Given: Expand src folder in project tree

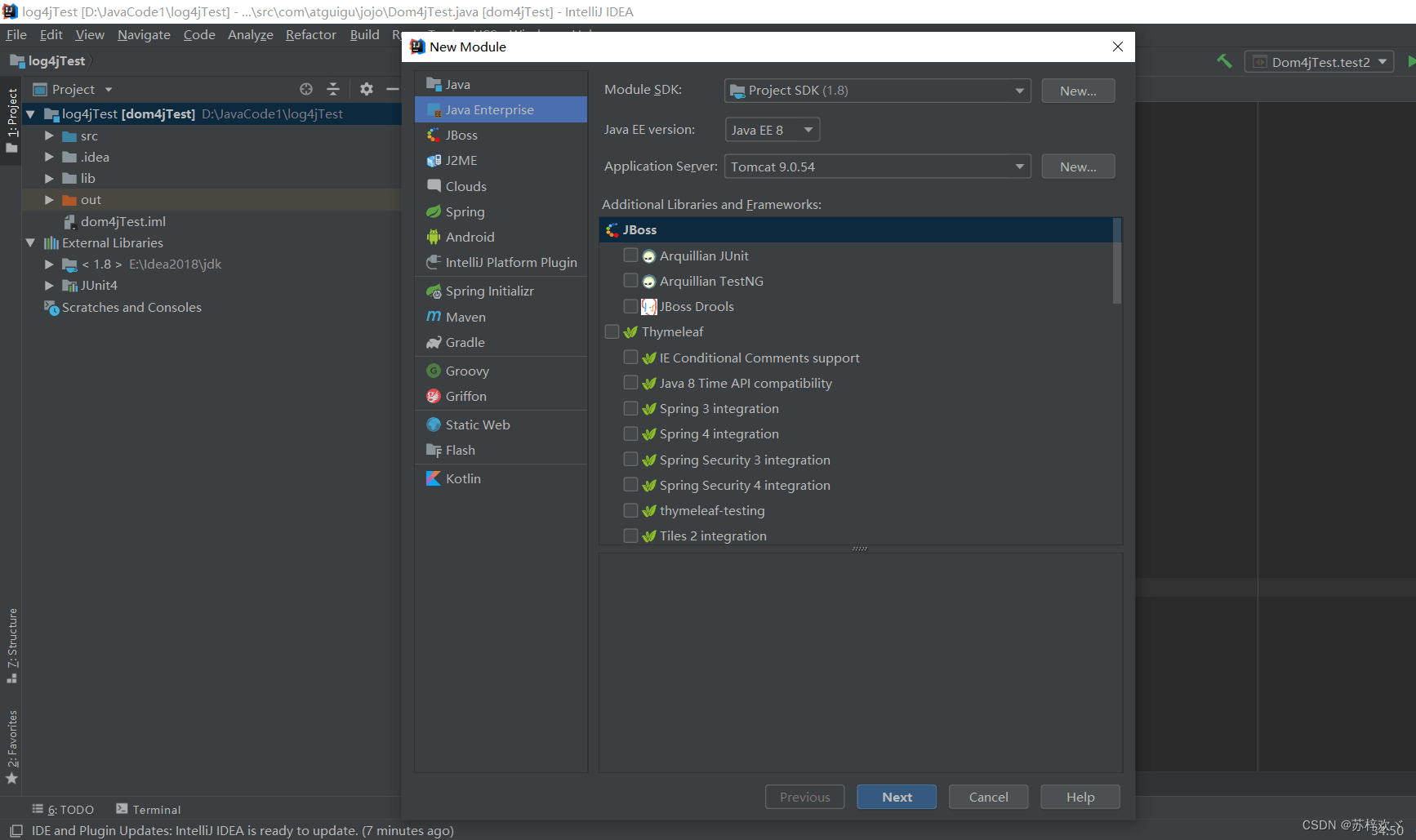Looking at the screenshot, I should [49, 136].
